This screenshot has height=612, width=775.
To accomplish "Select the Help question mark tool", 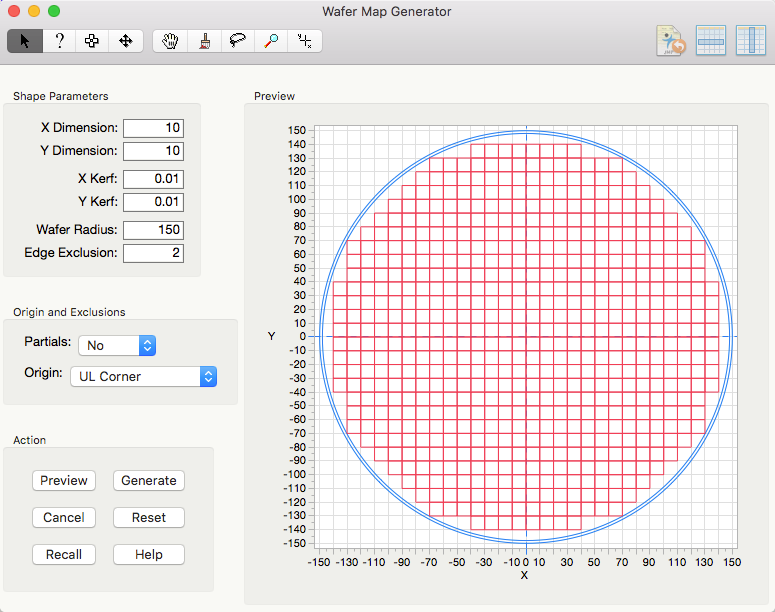I will tap(59, 41).
